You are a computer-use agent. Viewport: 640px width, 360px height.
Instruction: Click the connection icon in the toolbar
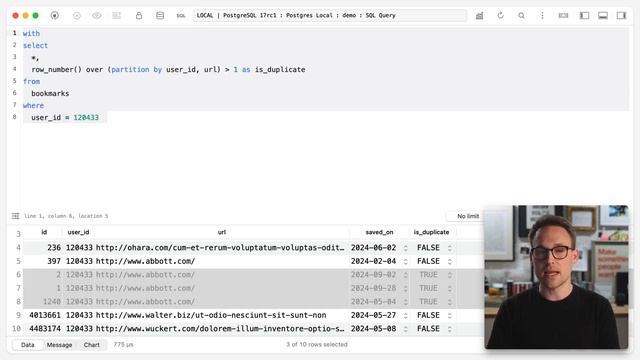click(55, 16)
